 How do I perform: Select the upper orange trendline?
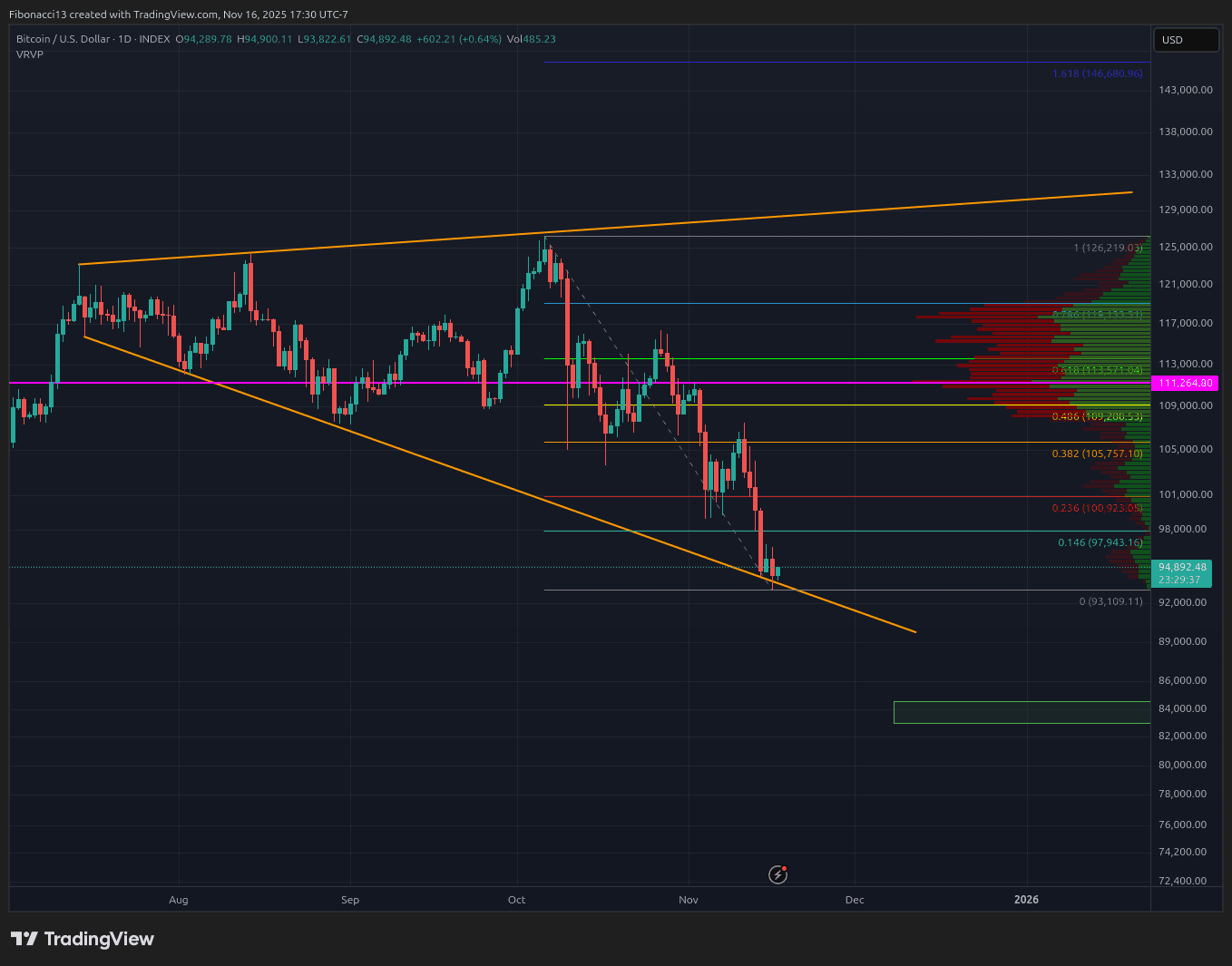click(x=605, y=229)
